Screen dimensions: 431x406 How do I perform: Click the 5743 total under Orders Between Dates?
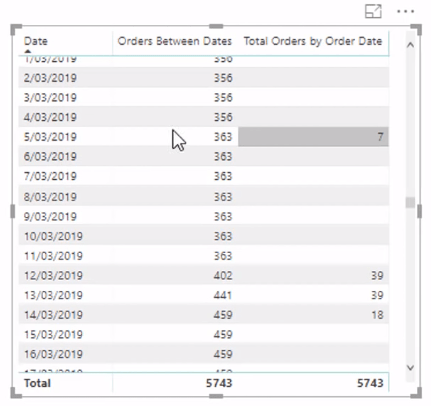click(219, 383)
